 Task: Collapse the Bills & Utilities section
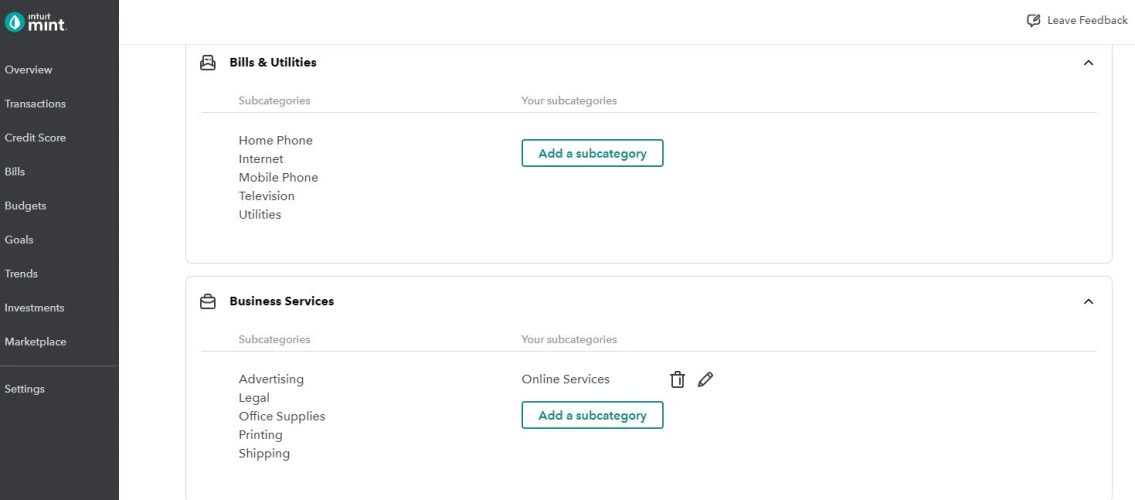point(1088,63)
